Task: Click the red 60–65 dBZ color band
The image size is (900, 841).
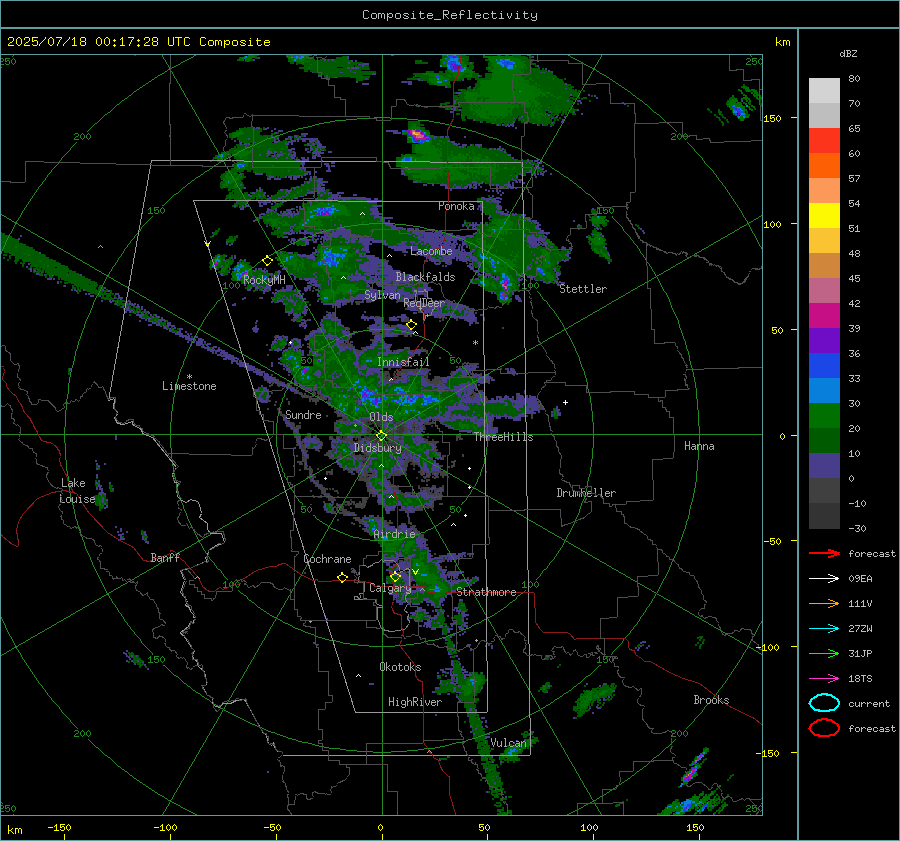Action: (x=824, y=141)
